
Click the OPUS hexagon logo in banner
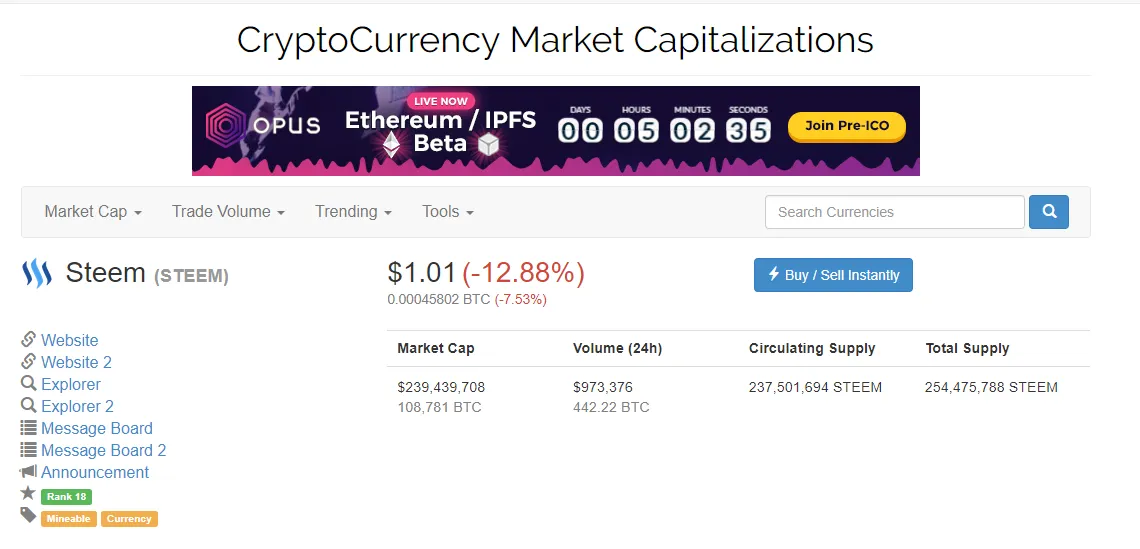[x=227, y=125]
